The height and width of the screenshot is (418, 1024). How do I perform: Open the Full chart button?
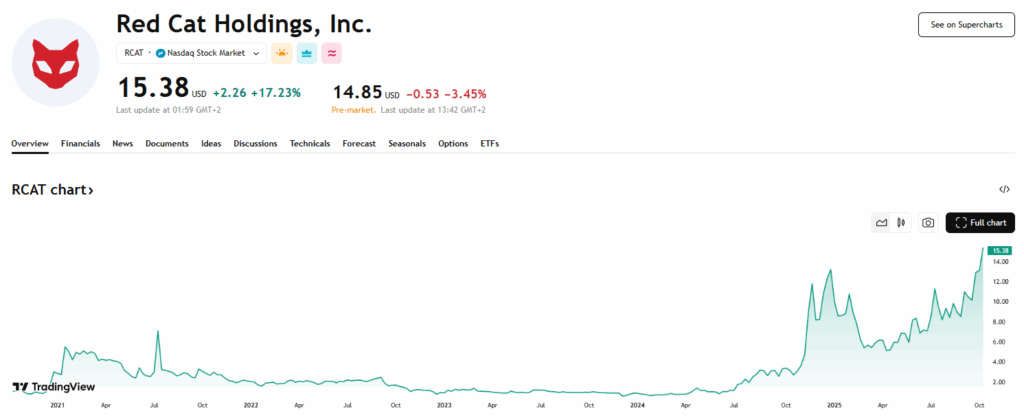980,222
